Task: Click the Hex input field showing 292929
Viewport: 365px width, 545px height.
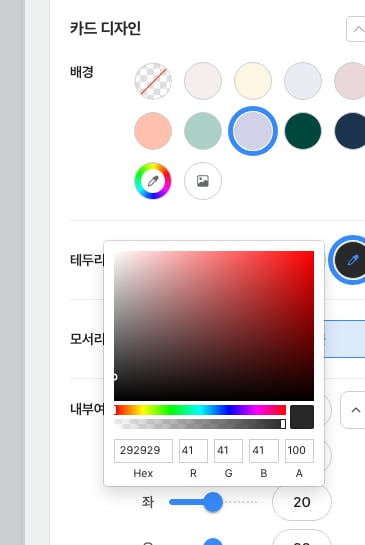Action: pyautogui.click(x=143, y=451)
